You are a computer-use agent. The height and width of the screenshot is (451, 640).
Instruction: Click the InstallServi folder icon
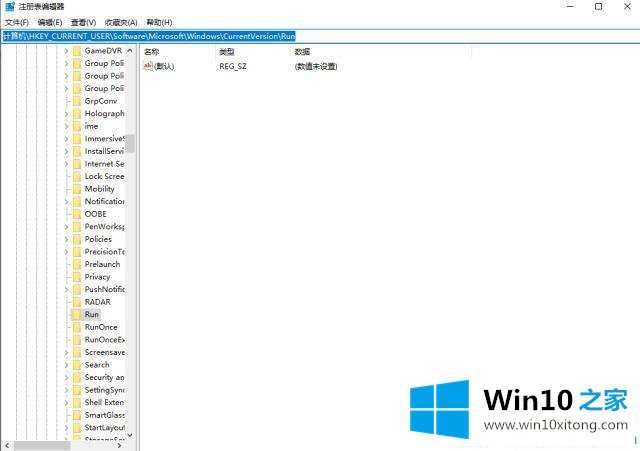77,151
